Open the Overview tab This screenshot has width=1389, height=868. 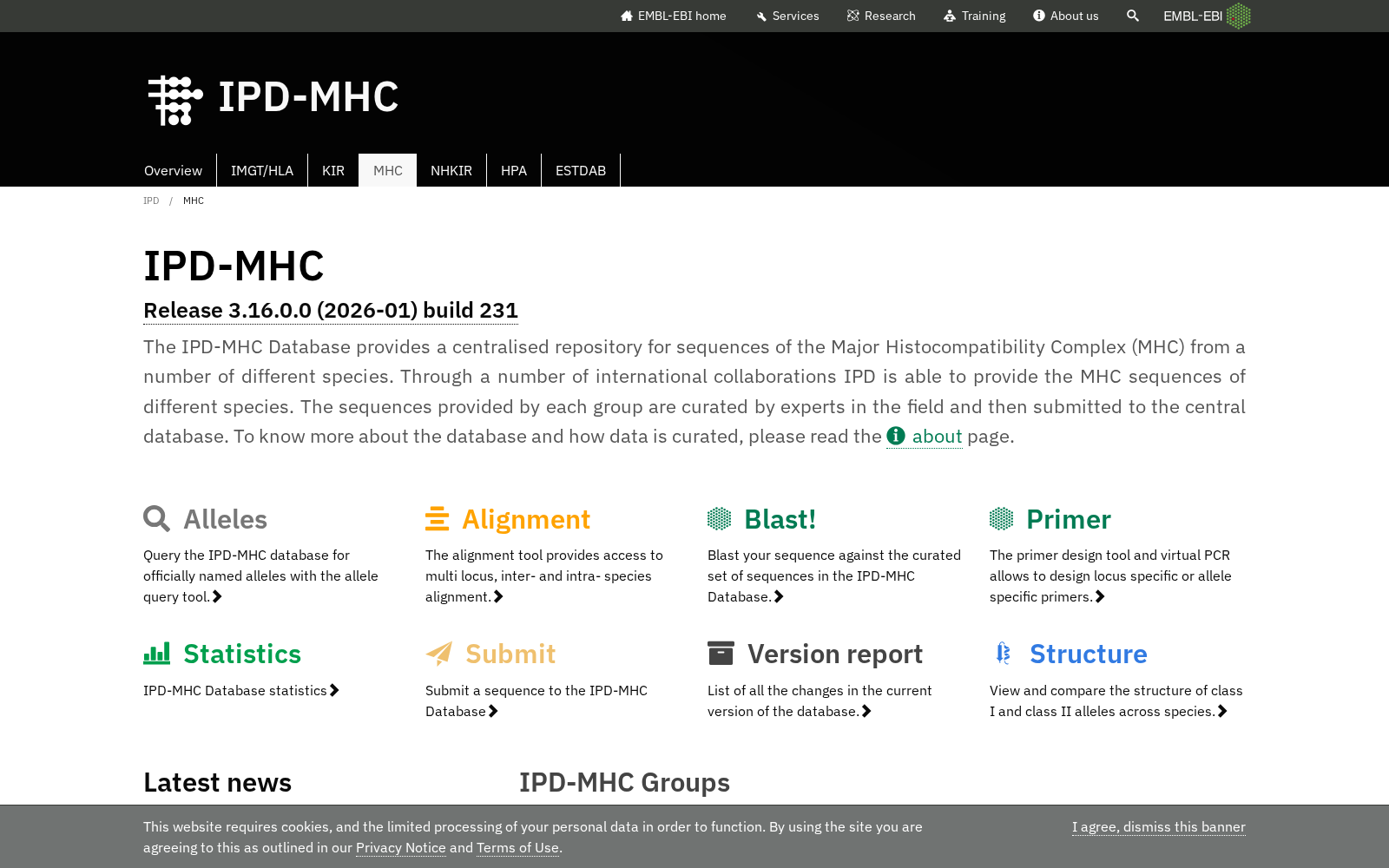pyautogui.click(x=174, y=170)
